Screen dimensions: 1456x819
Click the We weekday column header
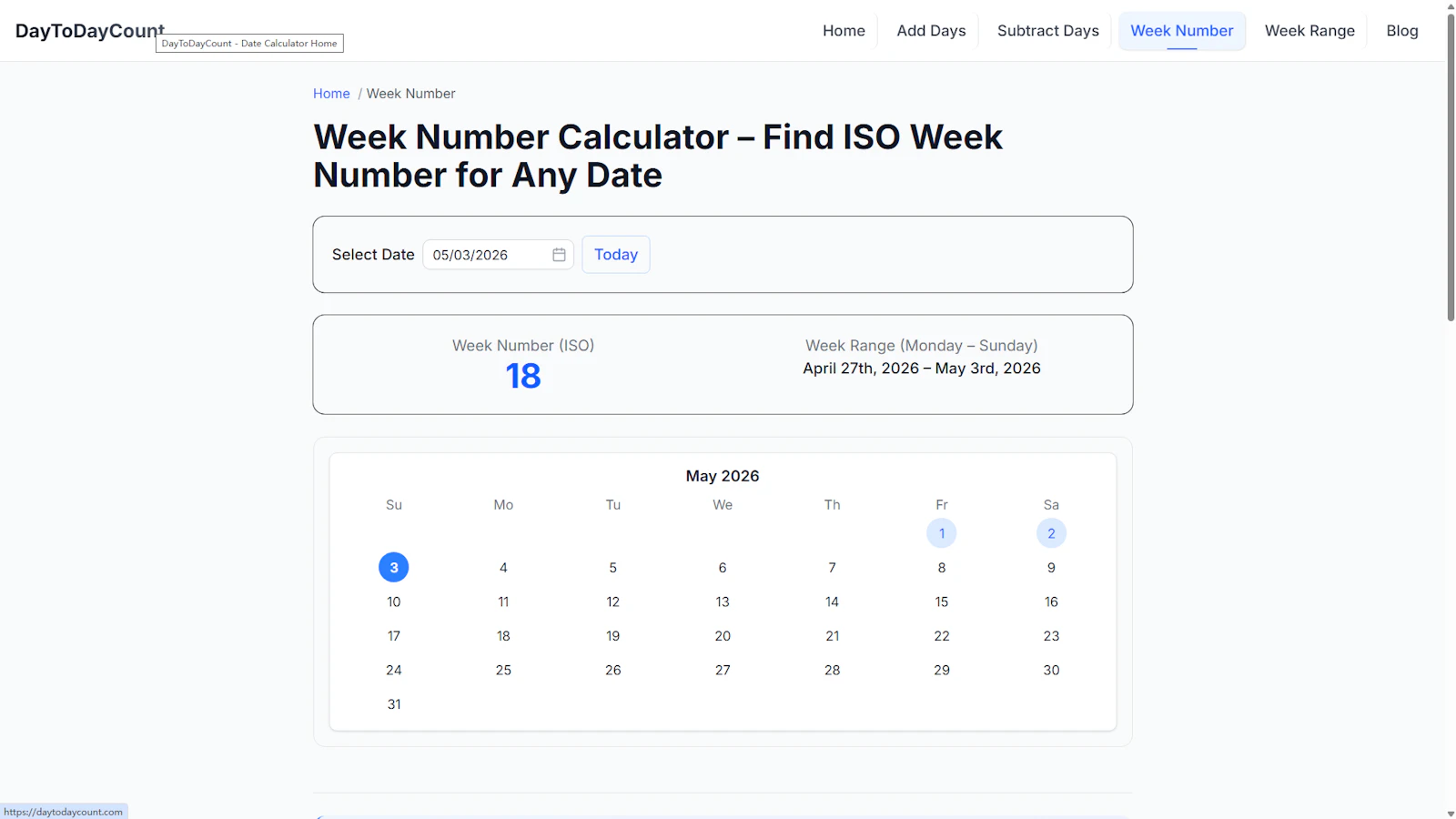coord(723,505)
